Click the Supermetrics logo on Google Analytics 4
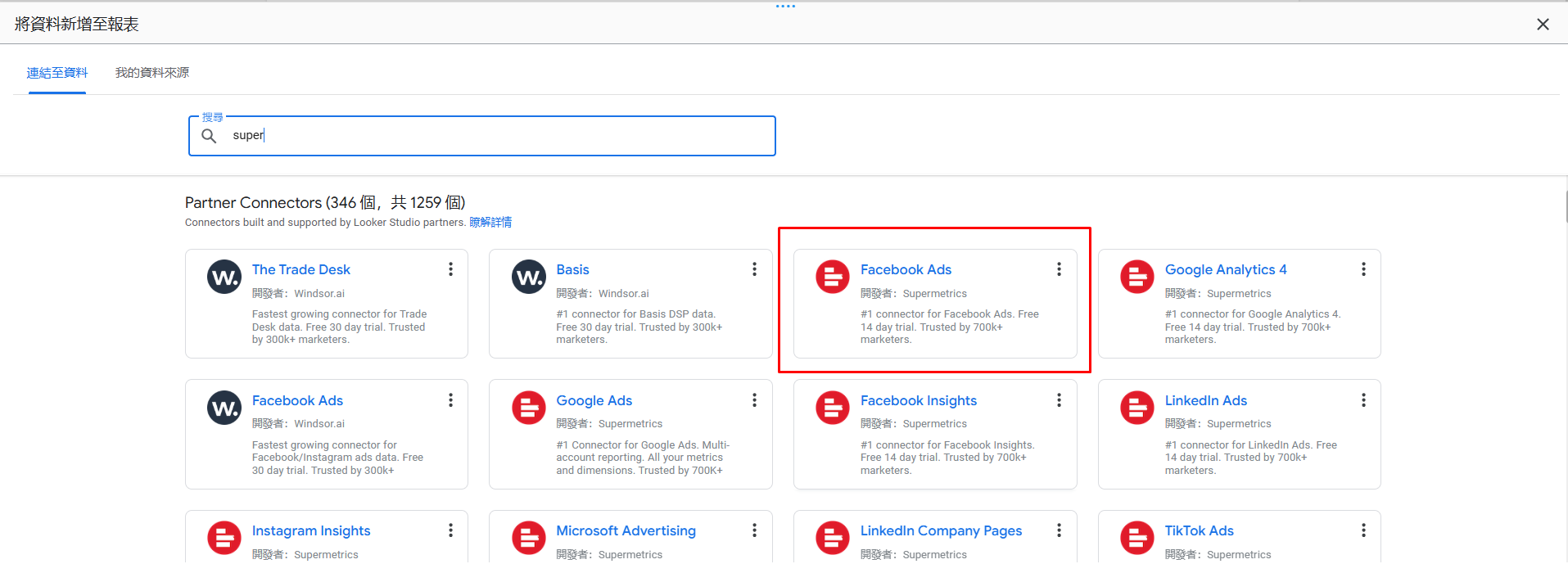 pyautogui.click(x=1136, y=277)
